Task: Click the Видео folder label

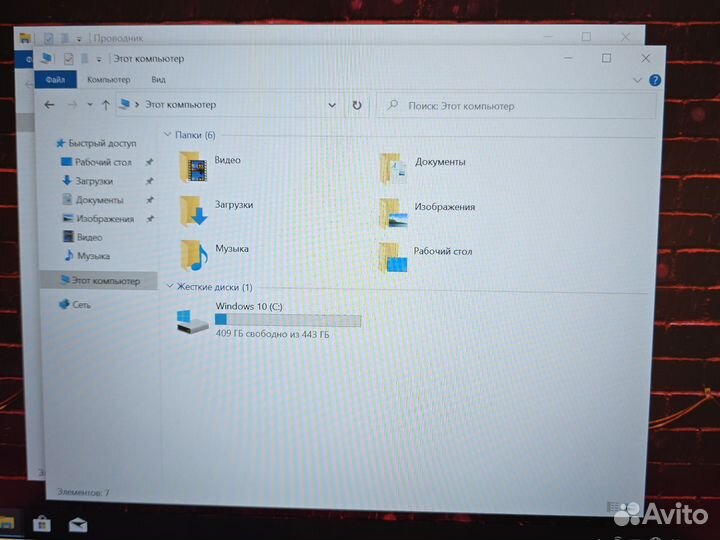Action: tap(227, 160)
